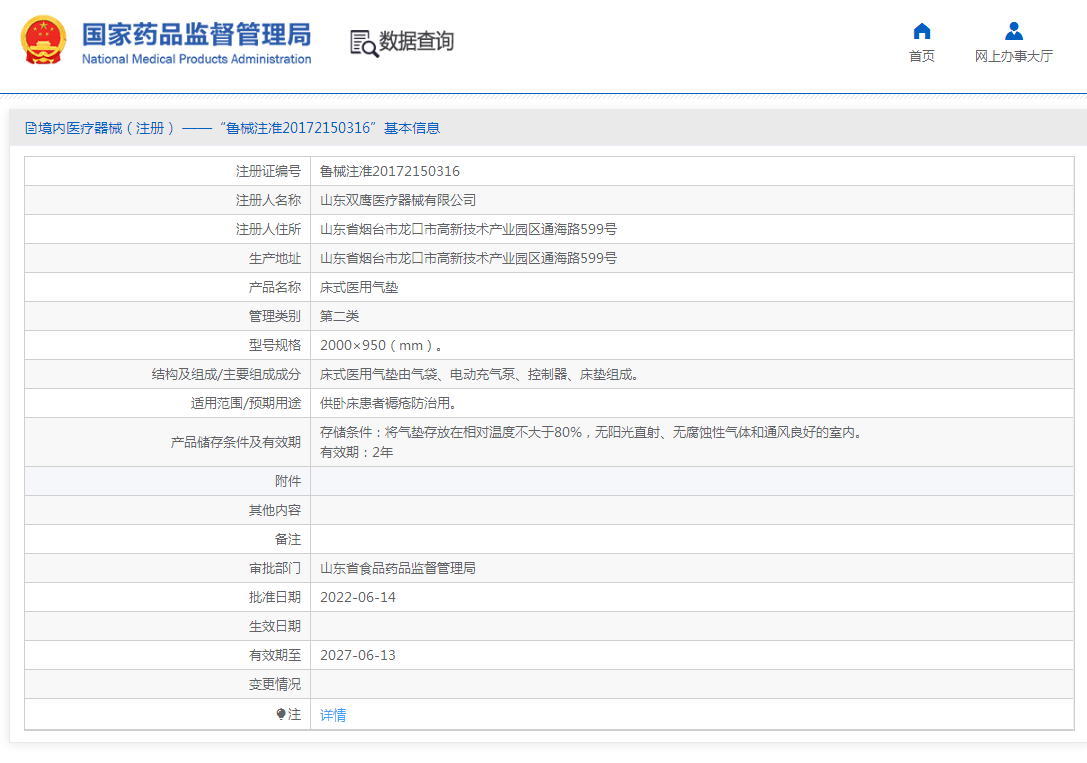
Task: Click the 数据查询 heading text
Action: (416, 41)
